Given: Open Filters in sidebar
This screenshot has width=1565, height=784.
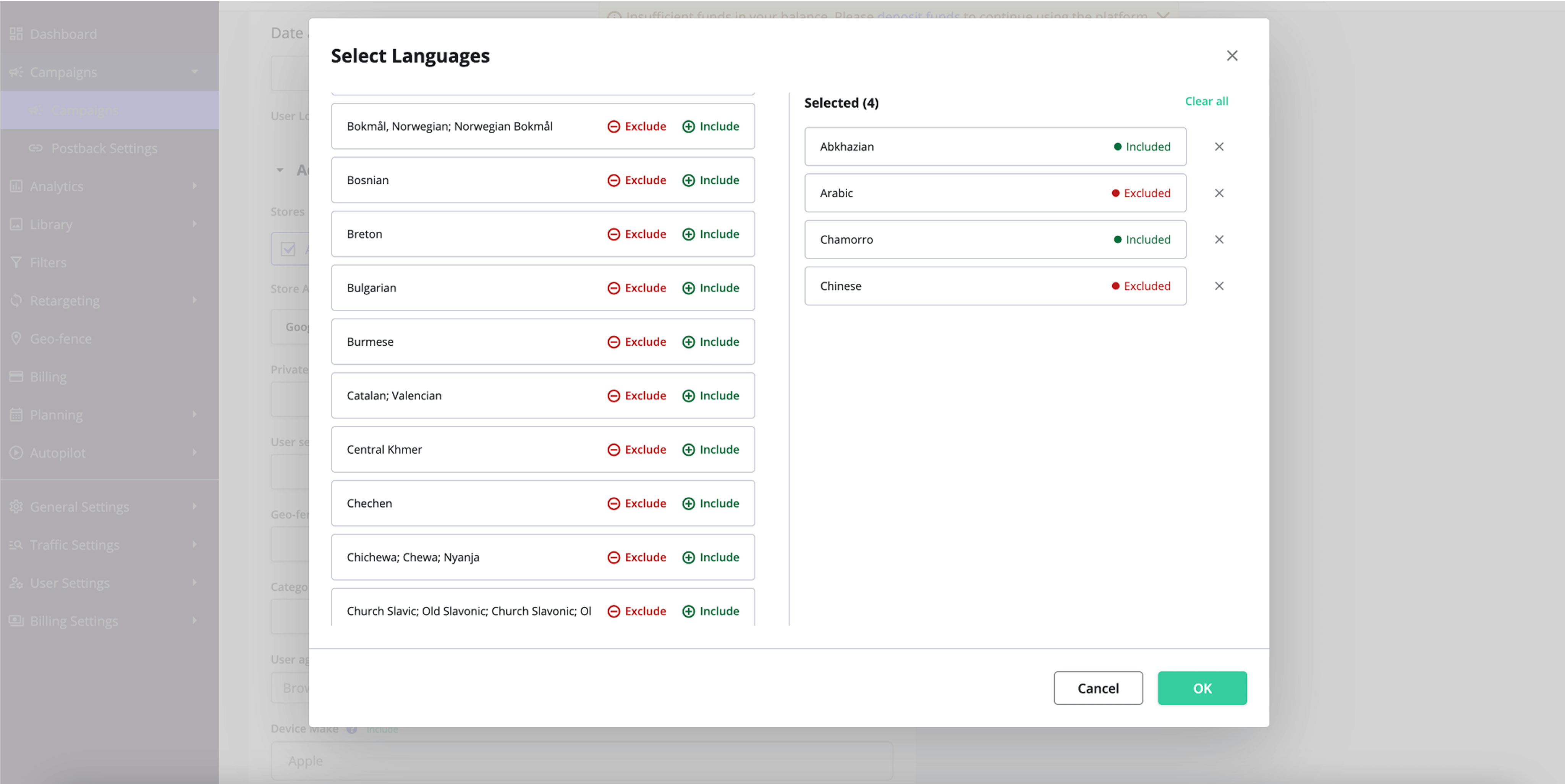Looking at the screenshot, I should coord(109,263).
